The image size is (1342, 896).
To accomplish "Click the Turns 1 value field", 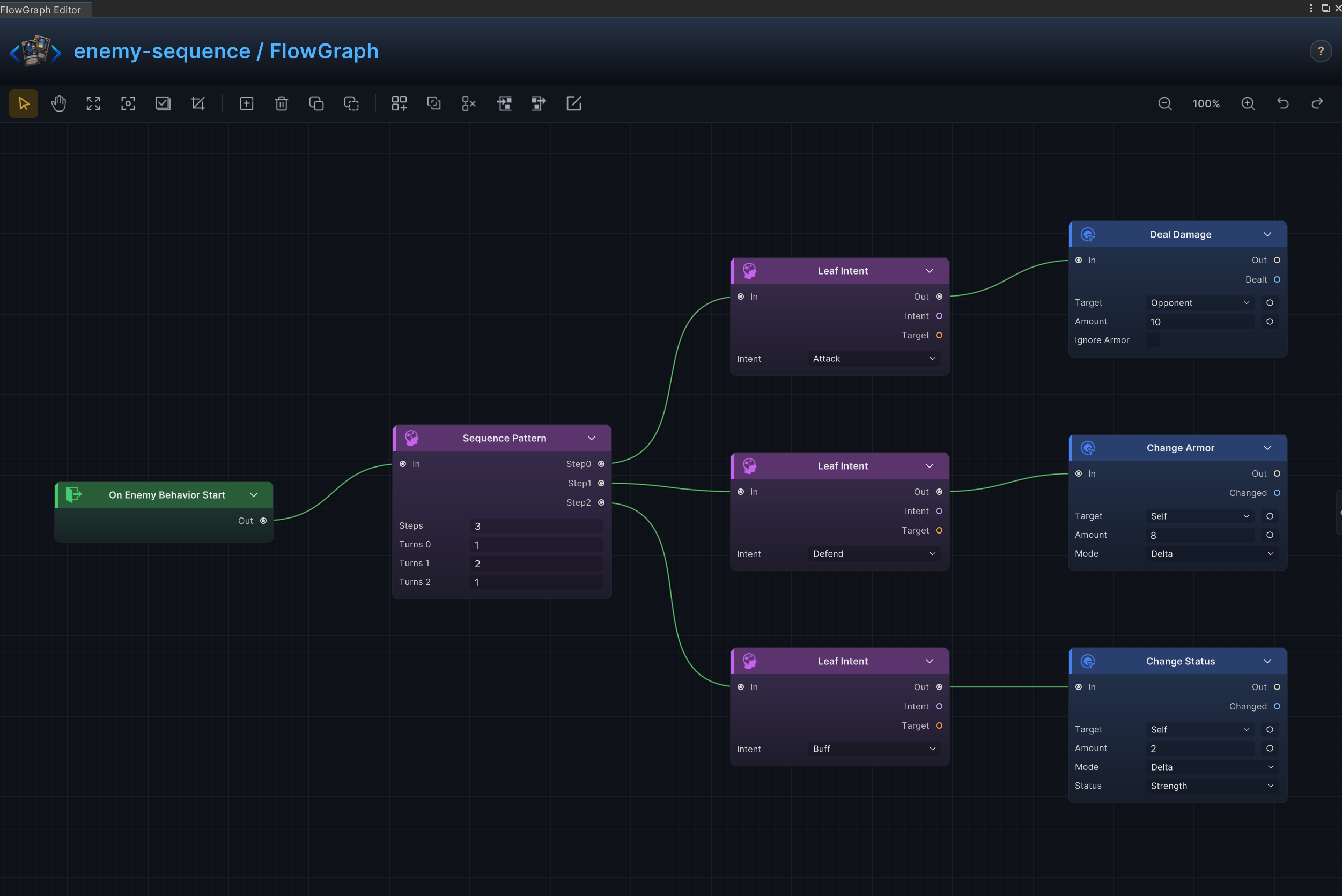I will [536, 564].
